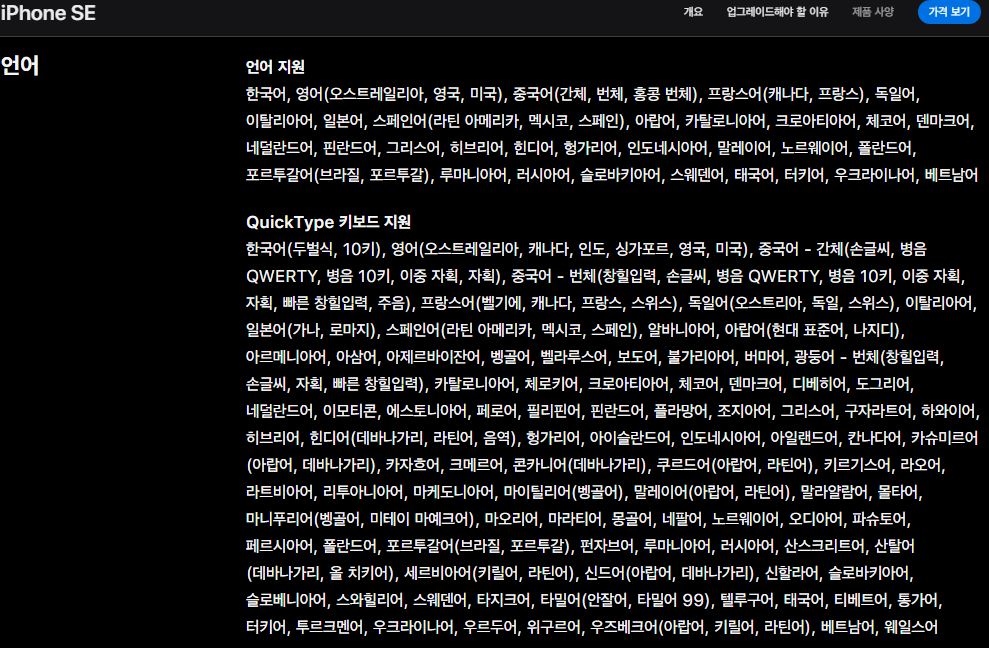989x648 pixels.
Task: Click the word 티베트어
Action: (861, 601)
